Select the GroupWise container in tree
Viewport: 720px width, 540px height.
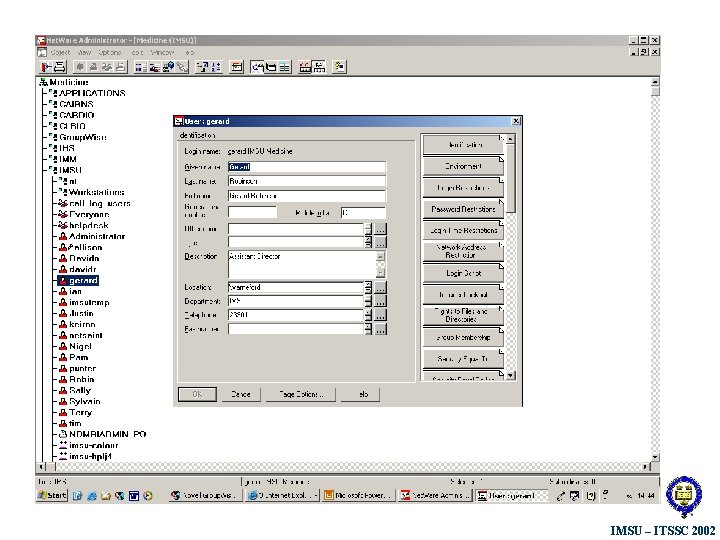tap(83, 137)
